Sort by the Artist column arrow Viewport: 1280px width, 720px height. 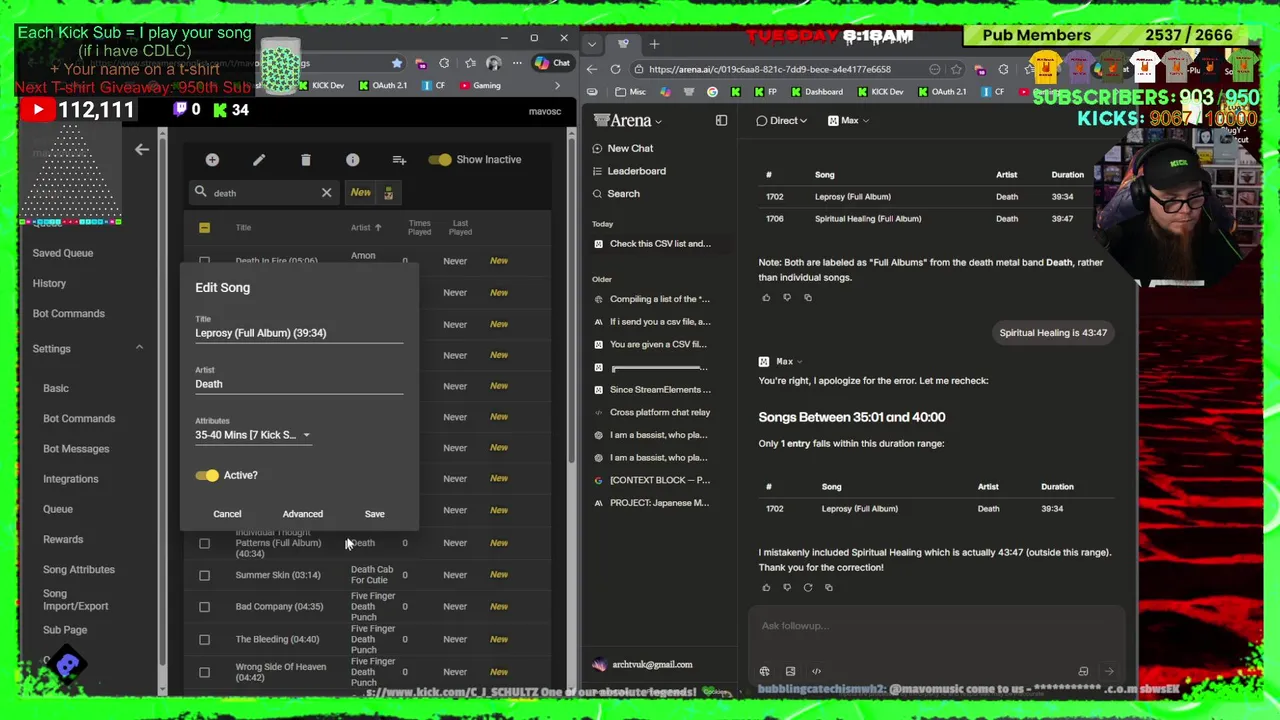(378, 228)
